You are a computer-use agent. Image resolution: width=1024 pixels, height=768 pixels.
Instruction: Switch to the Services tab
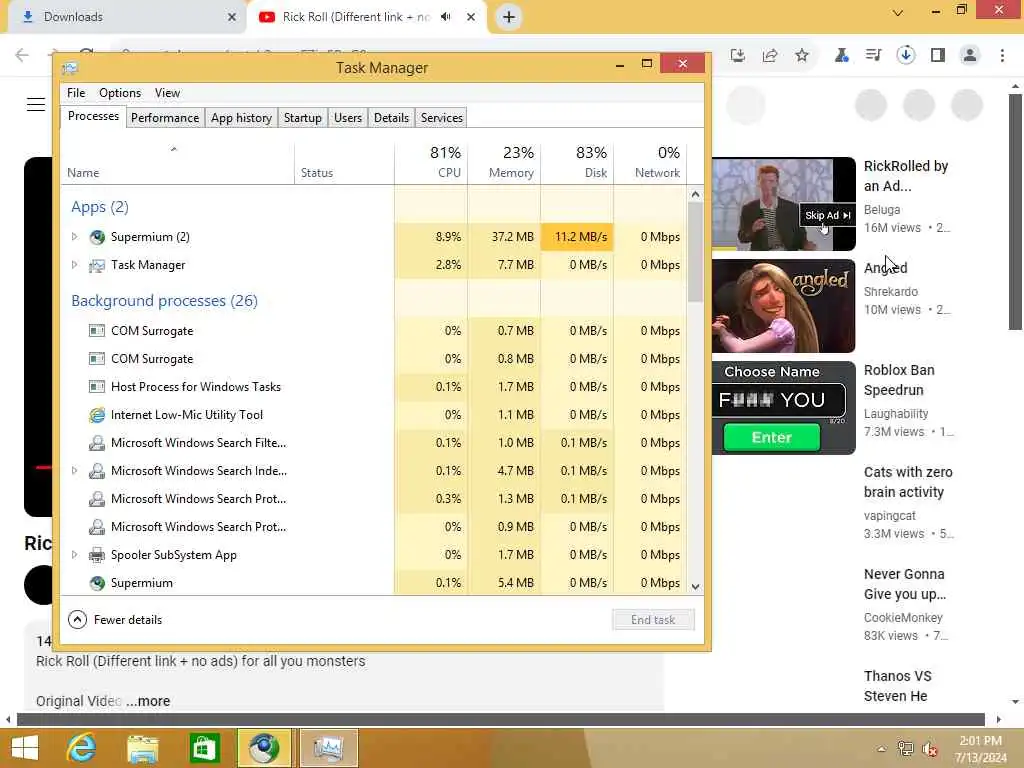coord(441,118)
